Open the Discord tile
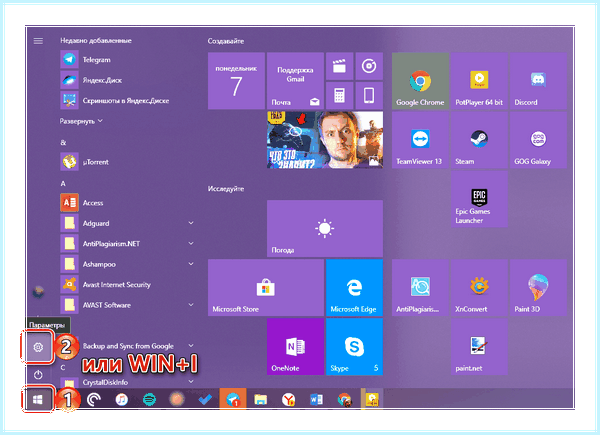The image size is (600, 435). [538, 81]
